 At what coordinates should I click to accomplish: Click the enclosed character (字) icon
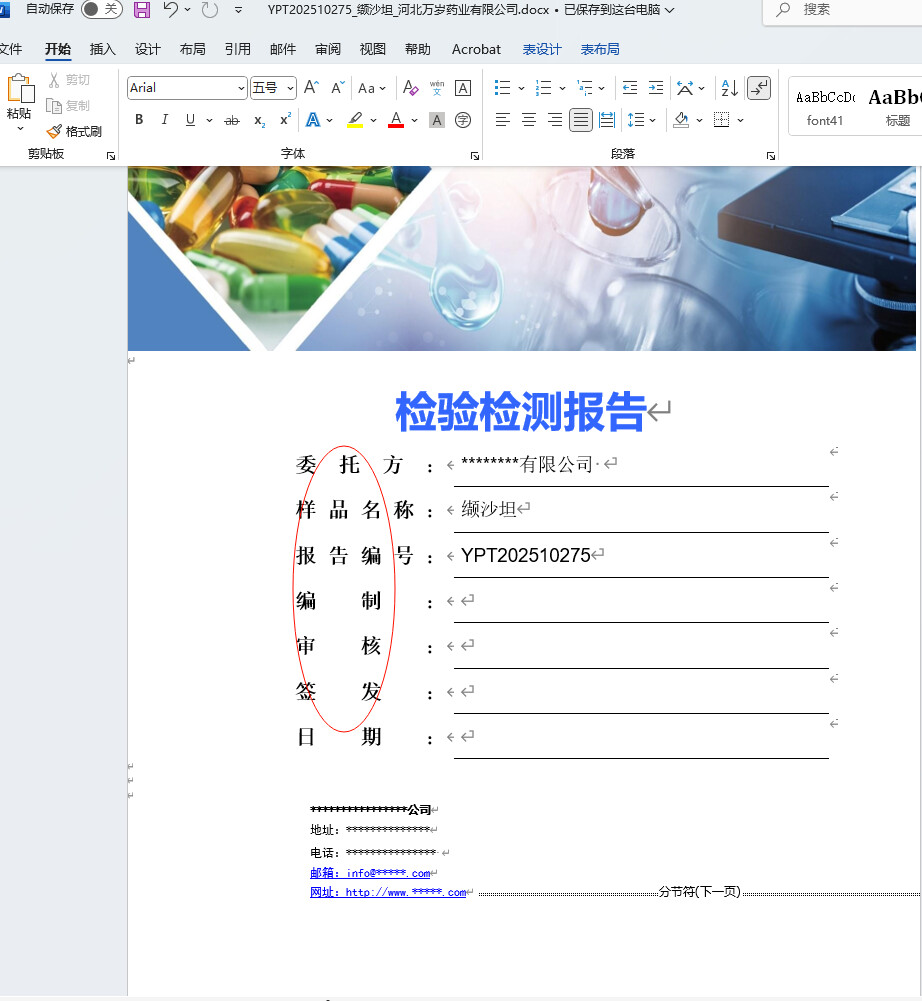(x=463, y=120)
